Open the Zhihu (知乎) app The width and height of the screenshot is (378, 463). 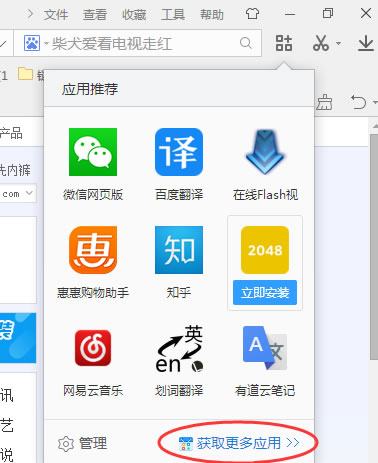click(x=179, y=250)
